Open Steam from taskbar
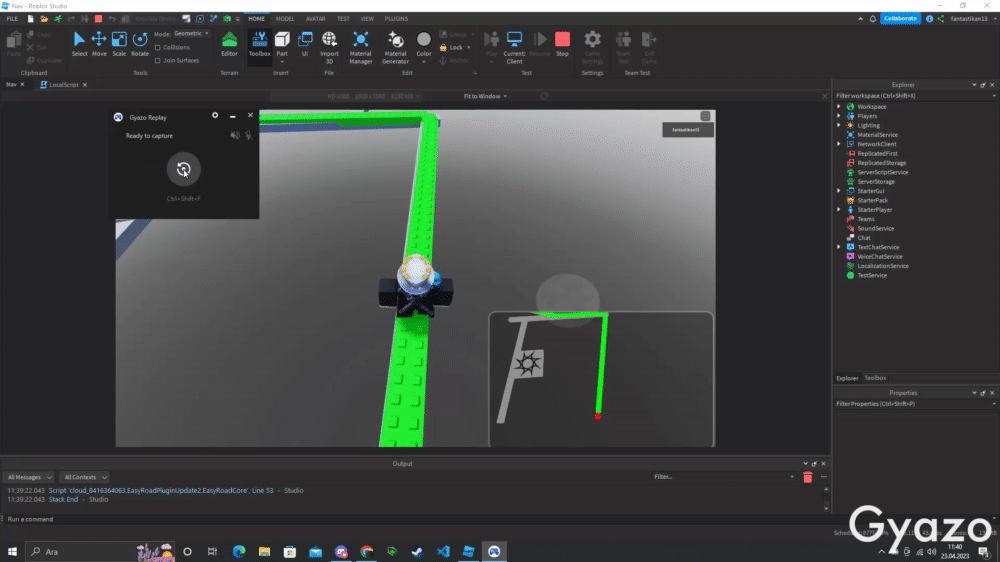This screenshot has height=562, width=1000. click(417, 551)
